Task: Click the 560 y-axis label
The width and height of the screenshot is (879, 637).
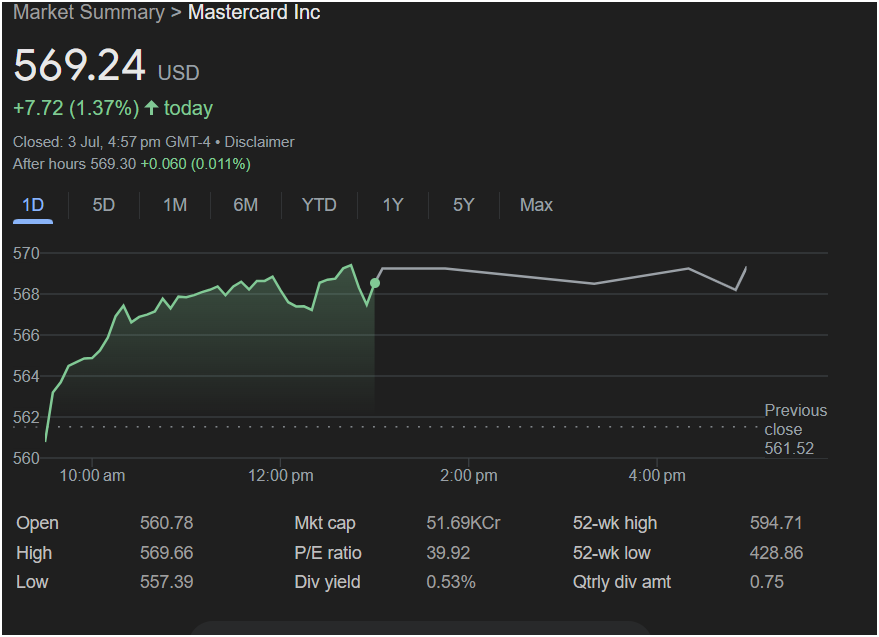Action: pyautogui.click(x=26, y=459)
